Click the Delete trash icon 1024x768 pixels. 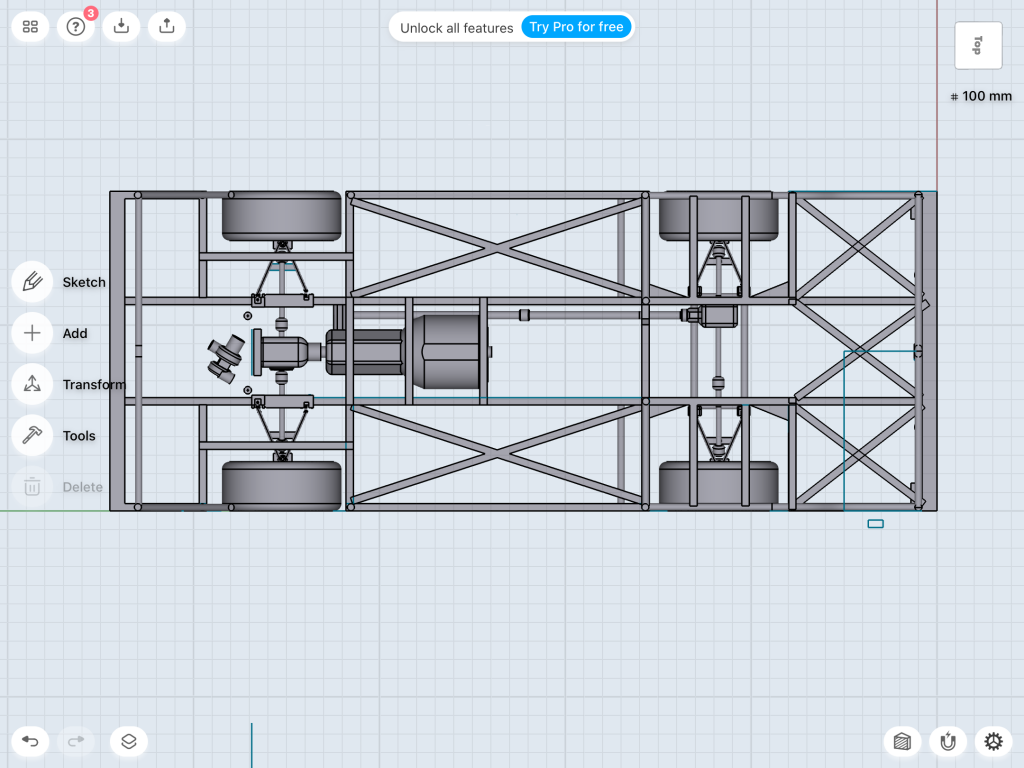pos(32,487)
